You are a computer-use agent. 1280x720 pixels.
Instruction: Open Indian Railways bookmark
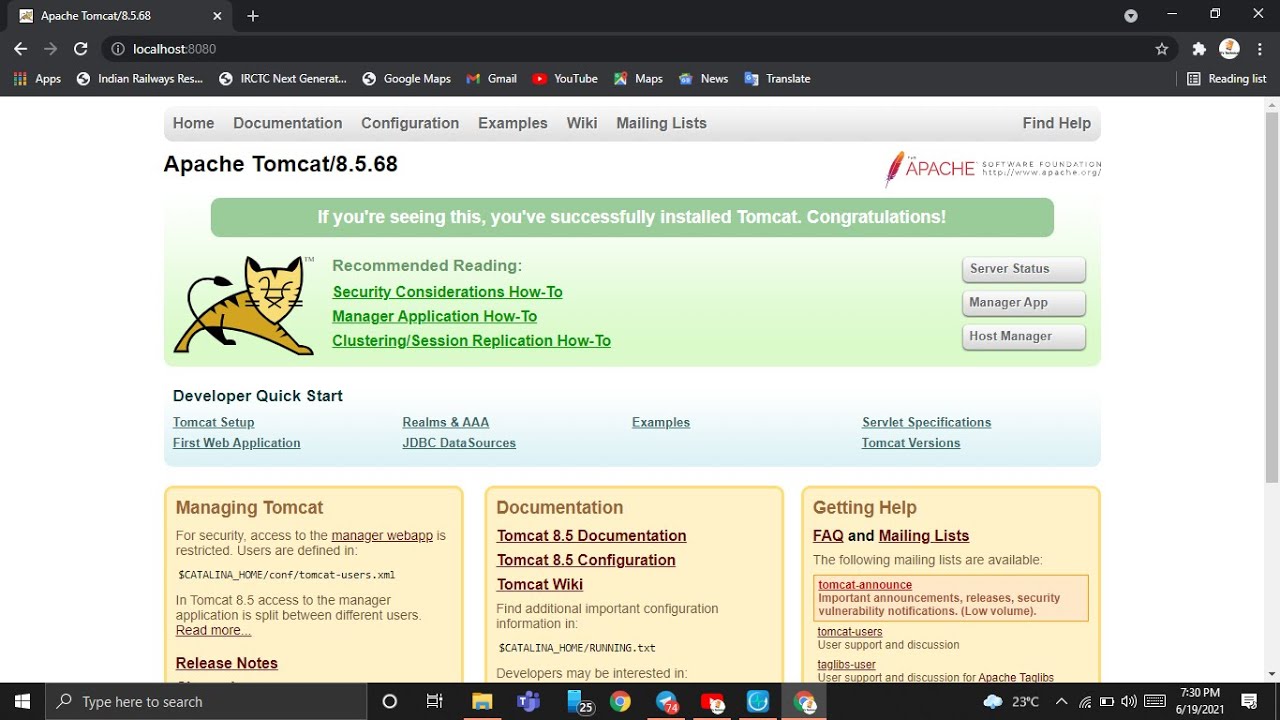140,79
